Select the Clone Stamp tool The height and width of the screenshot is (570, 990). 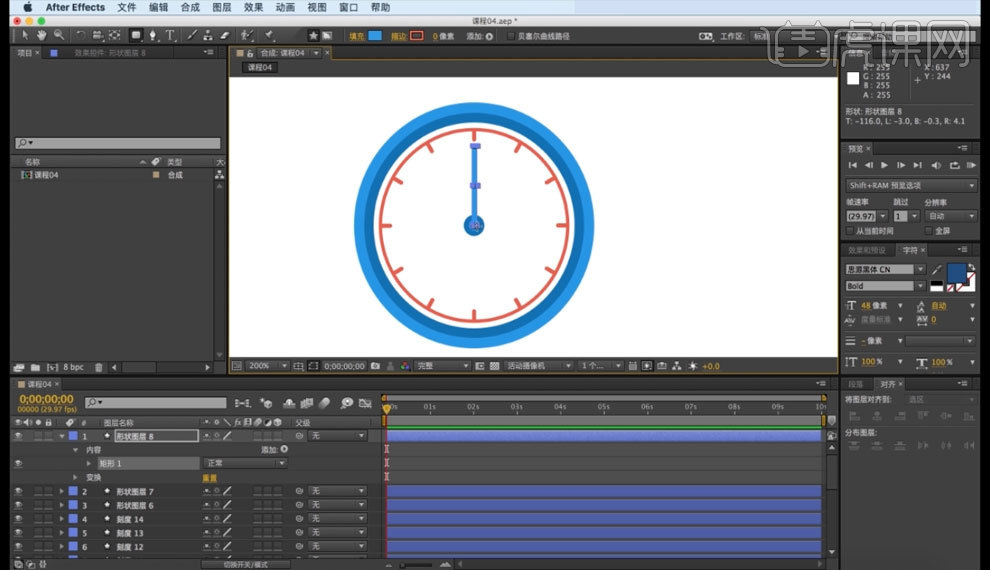click(x=208, y=35)
